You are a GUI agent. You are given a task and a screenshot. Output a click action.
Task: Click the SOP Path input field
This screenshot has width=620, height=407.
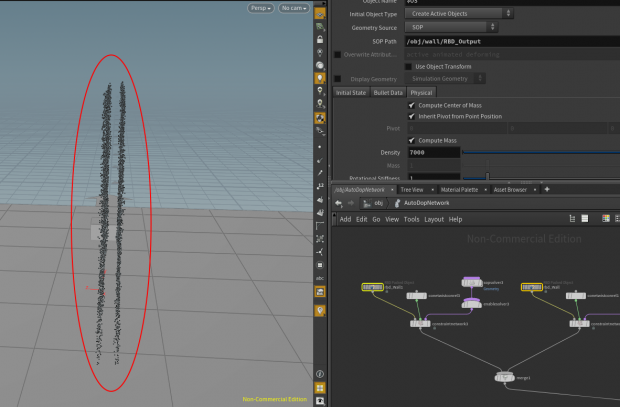tap(512, 41)
